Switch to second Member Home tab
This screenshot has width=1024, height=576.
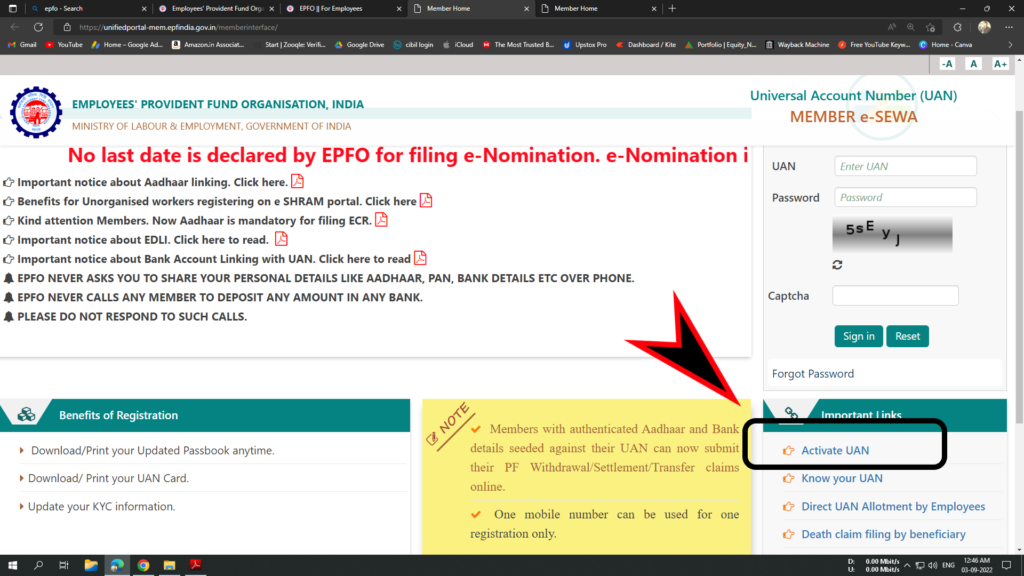[x=598, y=8]
